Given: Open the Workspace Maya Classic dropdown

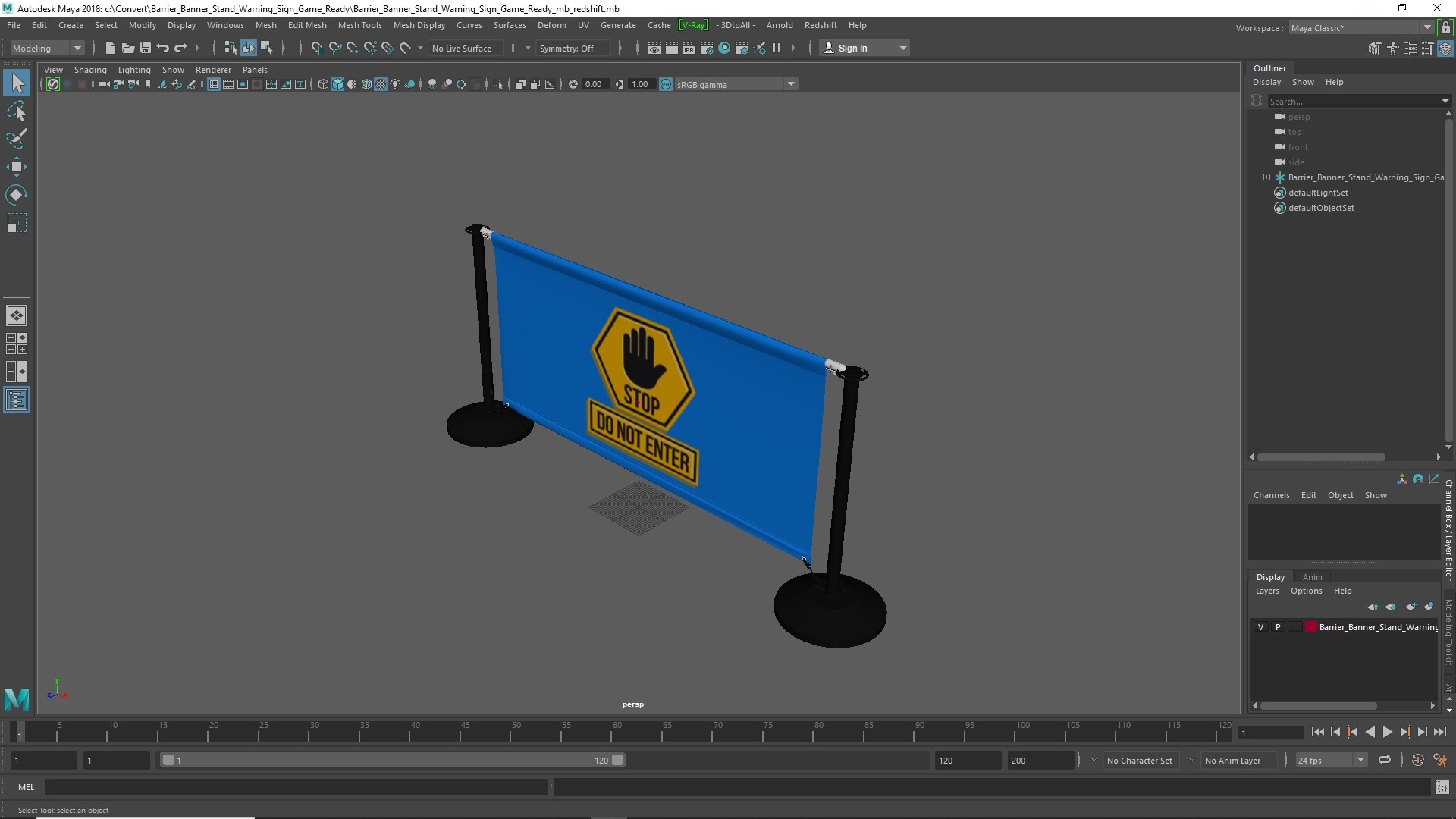Looking at the screenshot, I should (1360, 28).
